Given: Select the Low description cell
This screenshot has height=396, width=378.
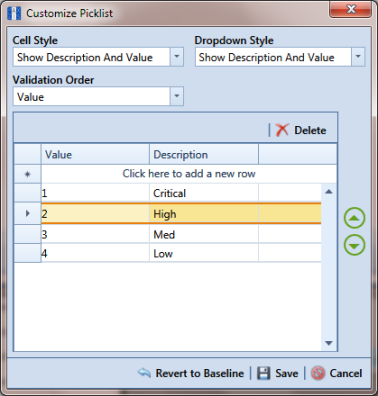Looking at the screenshot, I should point(204,253).
